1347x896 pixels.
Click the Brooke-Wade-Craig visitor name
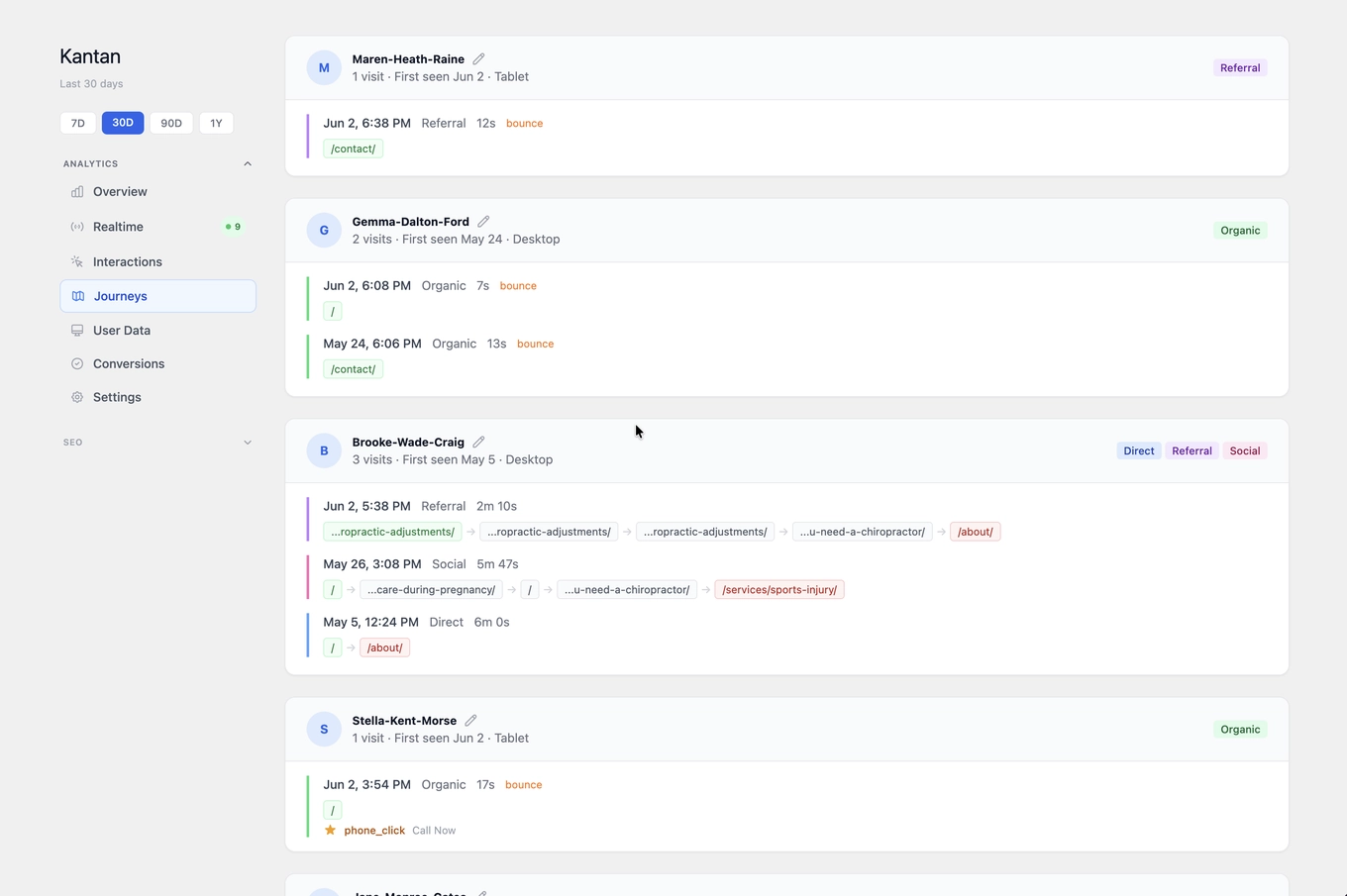point(408,443)
